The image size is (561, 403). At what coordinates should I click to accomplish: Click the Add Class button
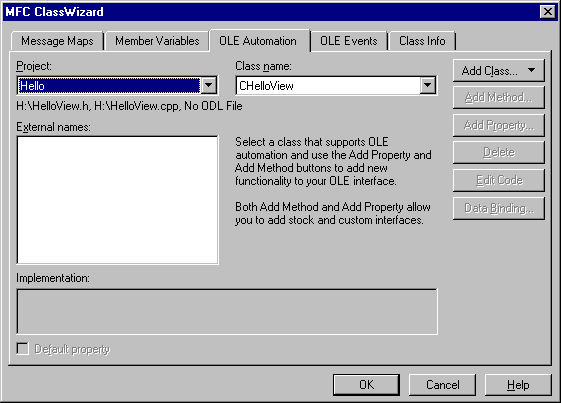click(x=499, y=71)
